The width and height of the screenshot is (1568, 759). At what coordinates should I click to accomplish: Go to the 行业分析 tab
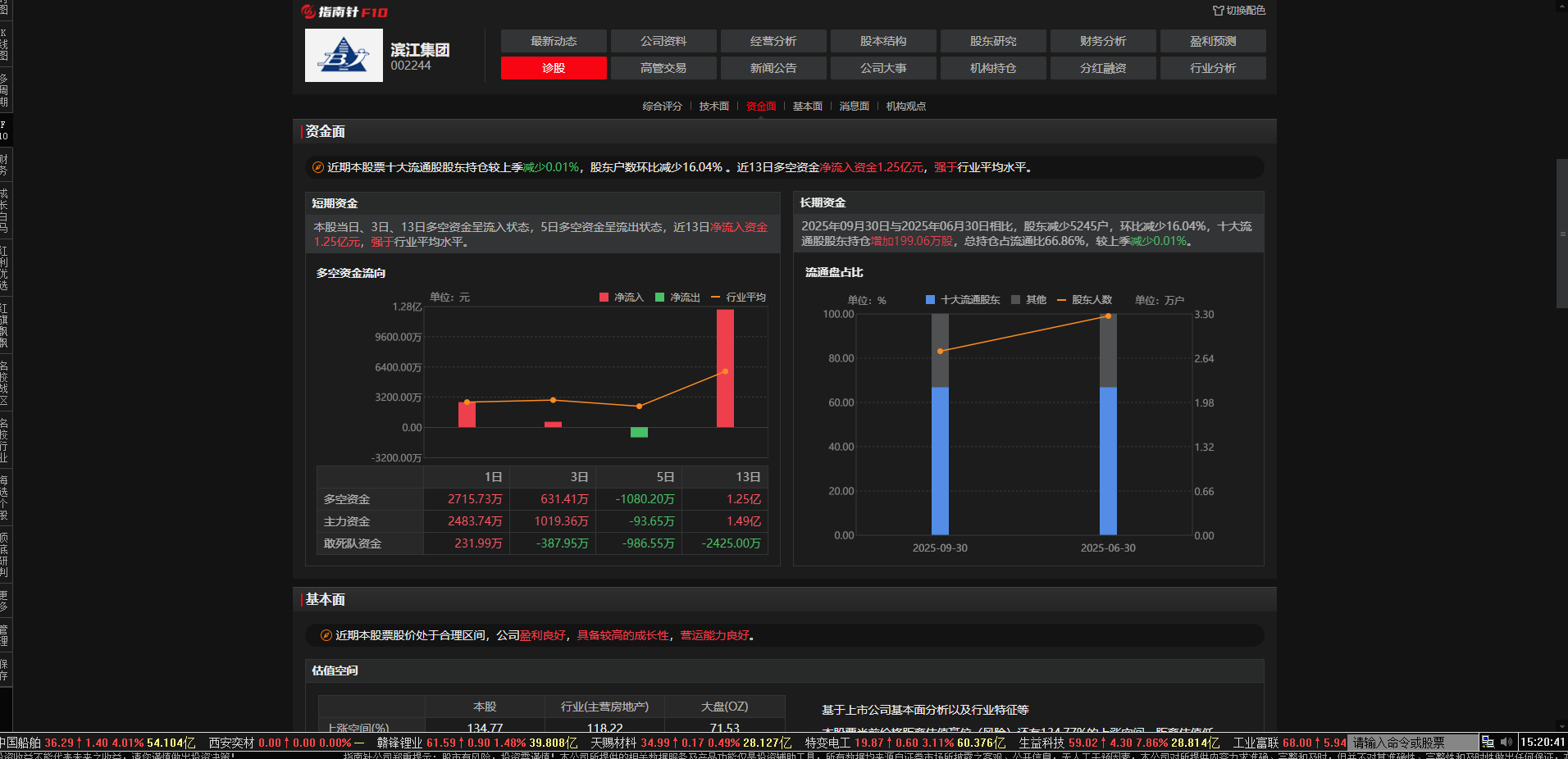(x=1213, y=68)
